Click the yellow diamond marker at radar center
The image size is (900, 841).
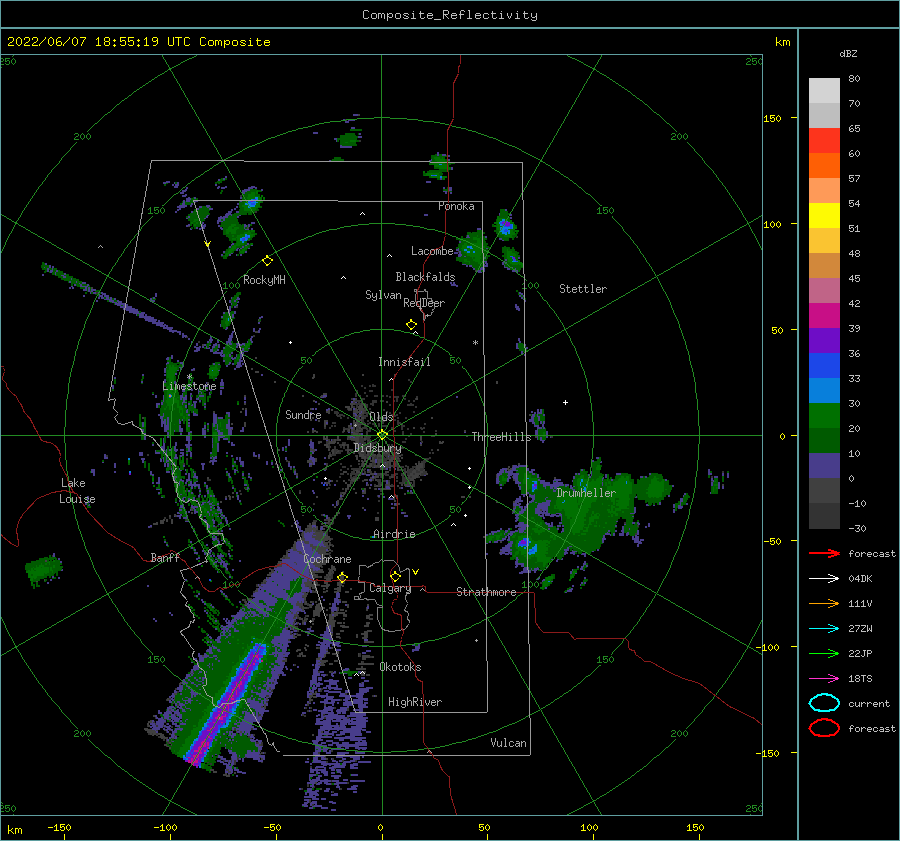coord(382,435)
